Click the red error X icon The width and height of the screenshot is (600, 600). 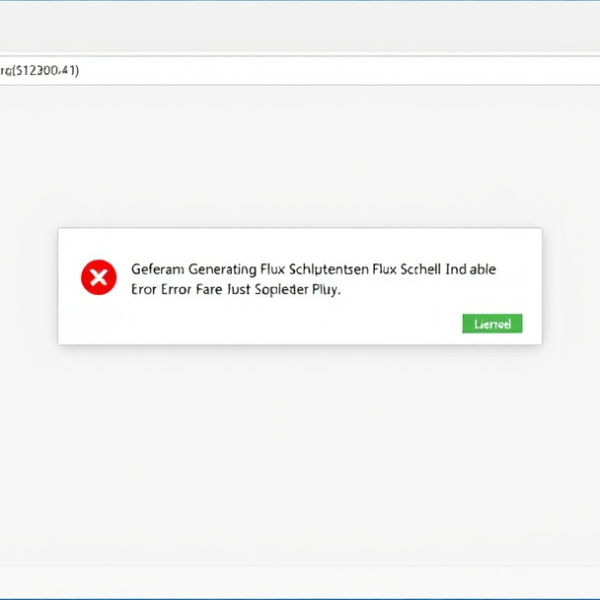(x=99, y=277)
